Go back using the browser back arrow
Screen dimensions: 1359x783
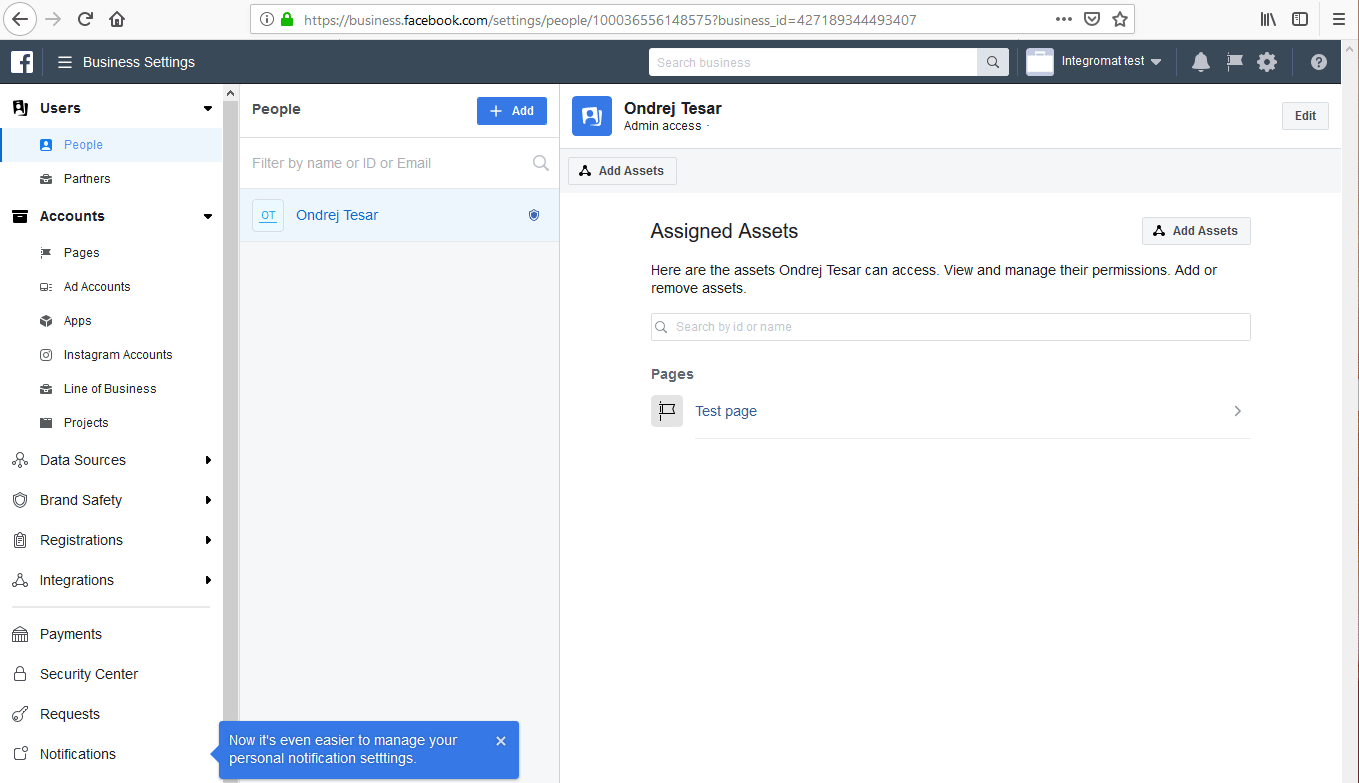click(x=22, y=19)
